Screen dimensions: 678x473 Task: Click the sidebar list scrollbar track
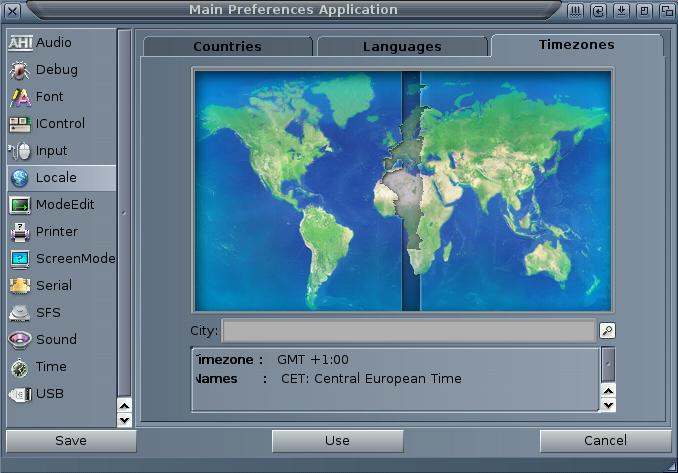[x=125, y=213]
